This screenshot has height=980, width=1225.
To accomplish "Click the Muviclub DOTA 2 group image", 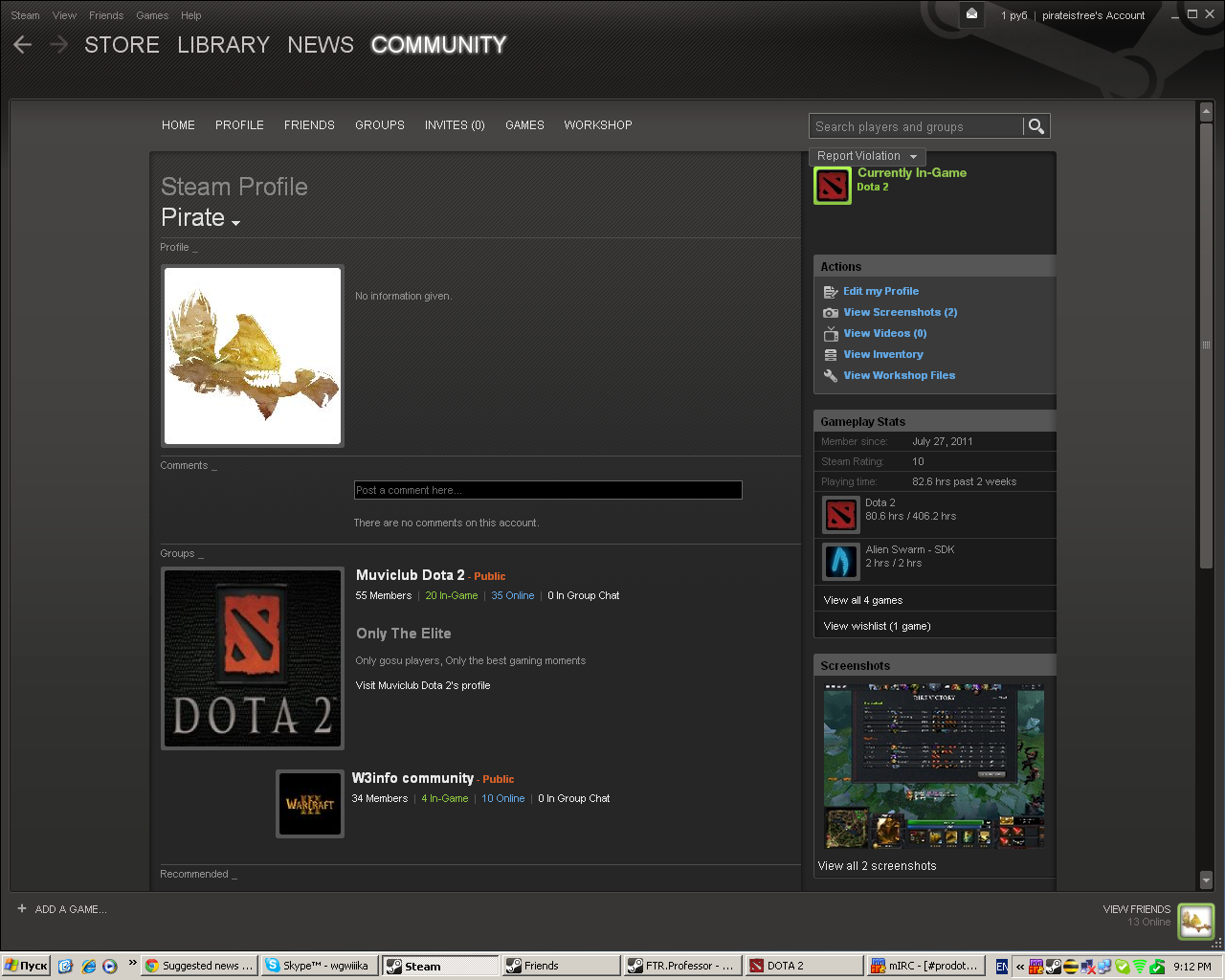I will (253, 658).
